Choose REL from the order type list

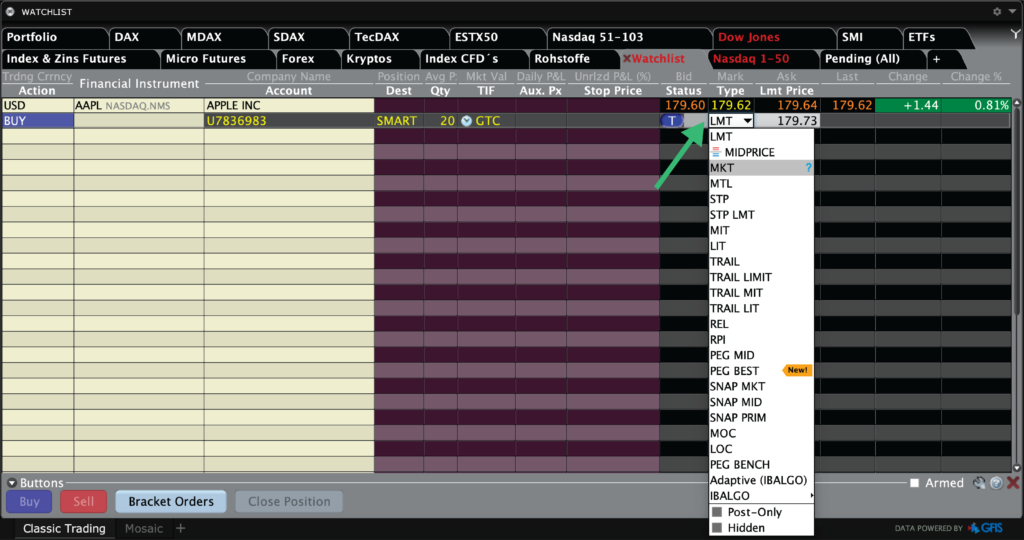point(761,324)
